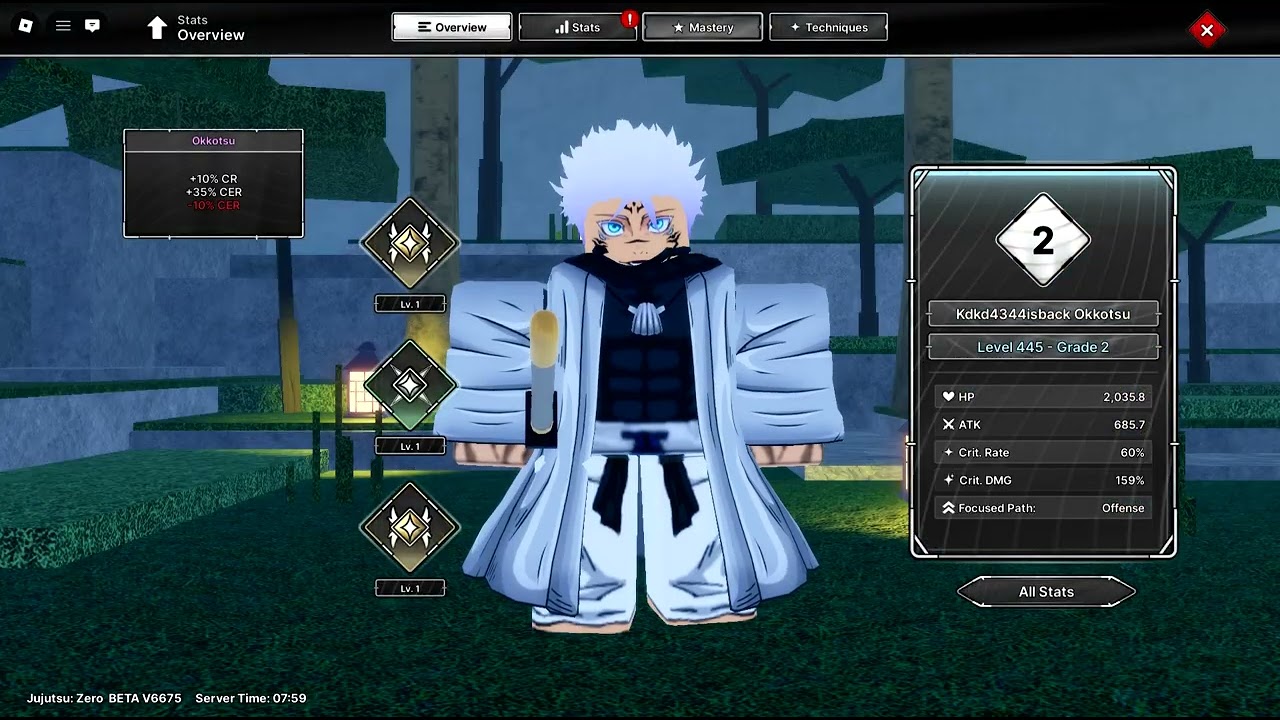Click the ATK crossed swords icon
The height and width of the screenshot is (720, 1280).
(948, 425)
